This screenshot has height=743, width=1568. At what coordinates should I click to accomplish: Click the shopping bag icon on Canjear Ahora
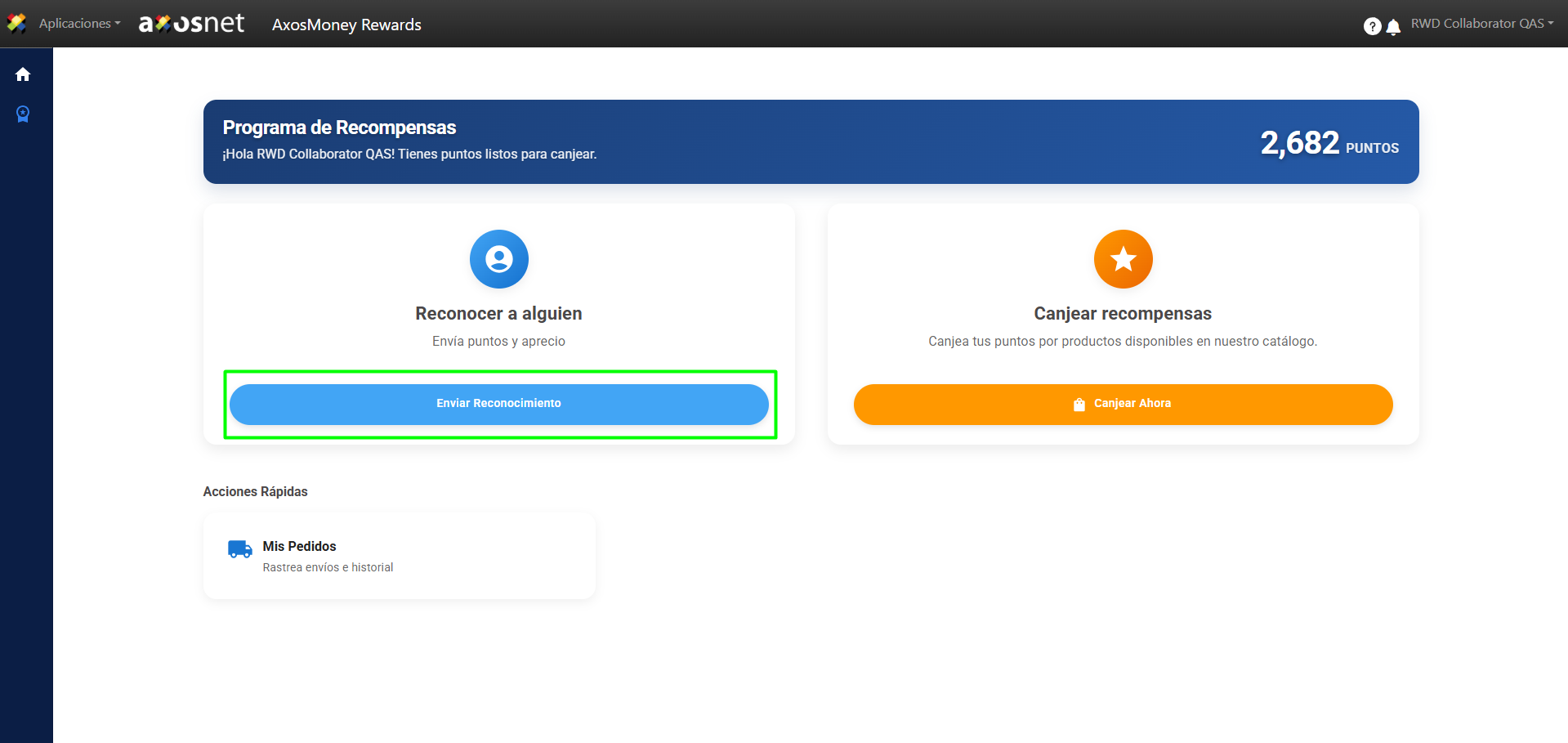pyautogui.click(x=1079, y=405)
